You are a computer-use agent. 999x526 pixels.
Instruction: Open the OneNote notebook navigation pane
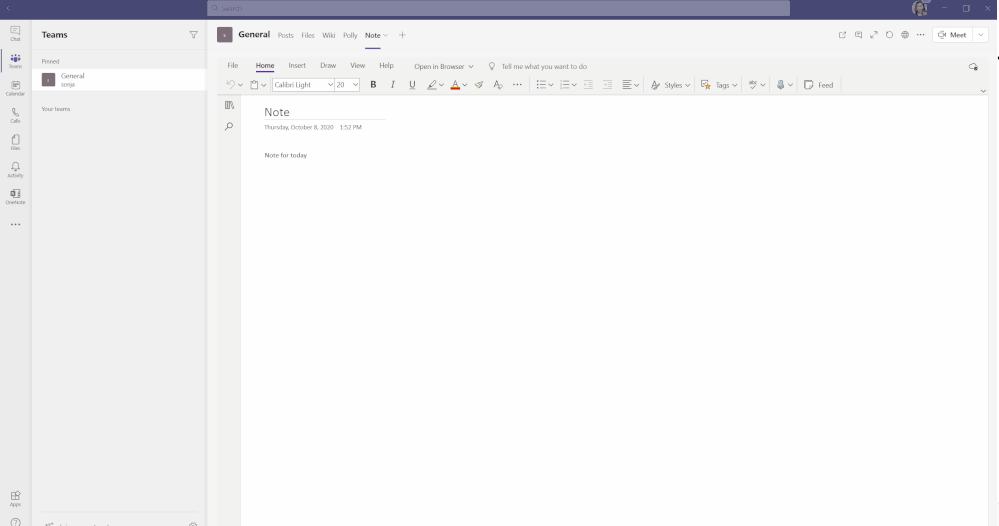[x=229, y=105]
